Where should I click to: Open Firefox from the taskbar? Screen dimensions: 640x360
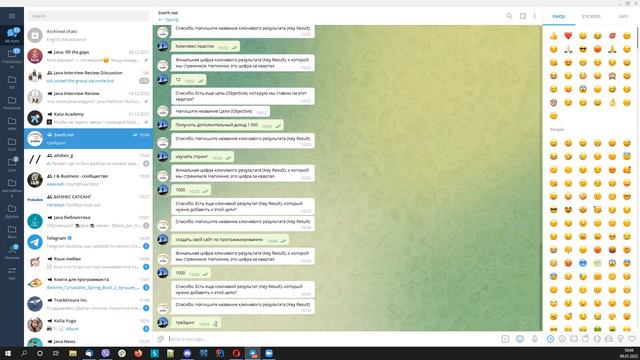point(138,353)
